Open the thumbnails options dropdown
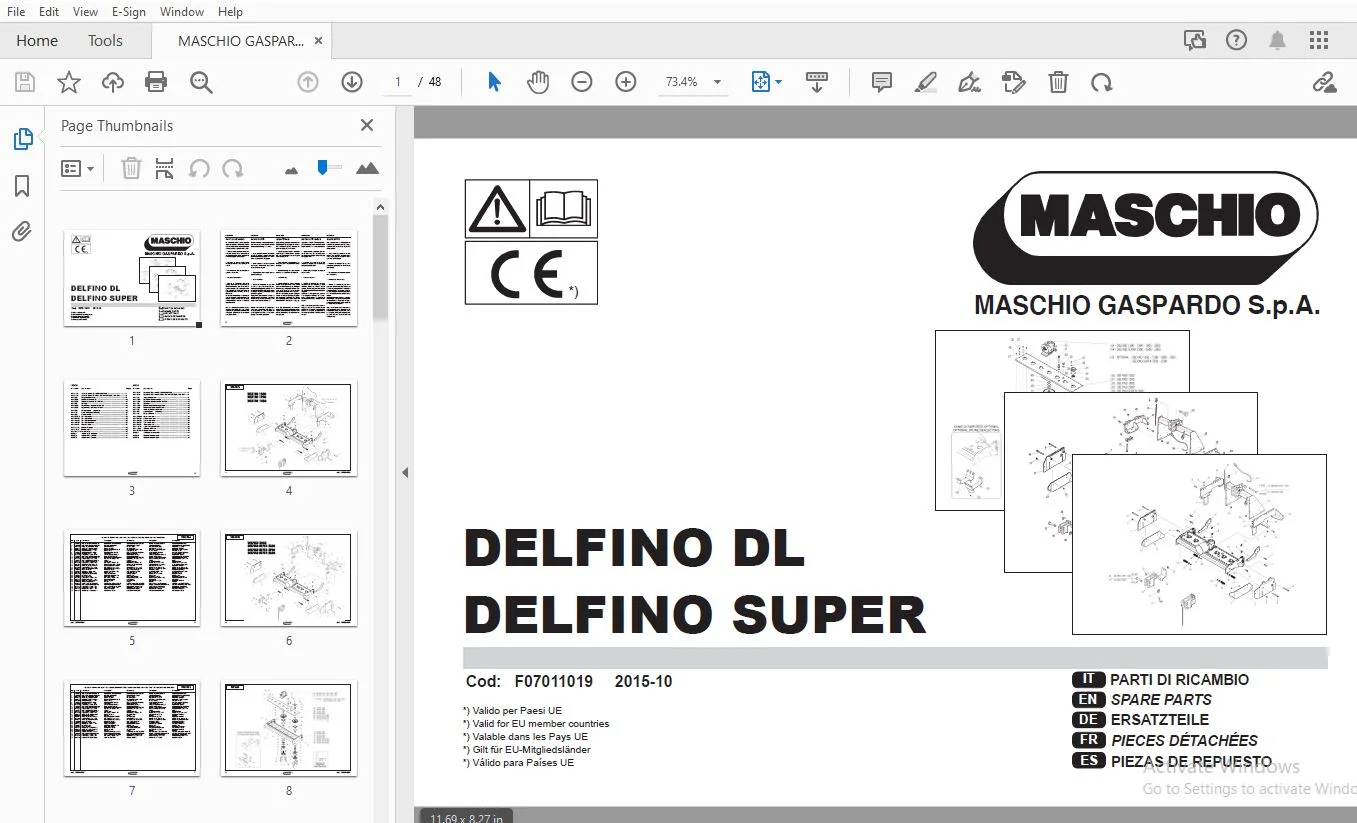 click(x=78, y=168)
